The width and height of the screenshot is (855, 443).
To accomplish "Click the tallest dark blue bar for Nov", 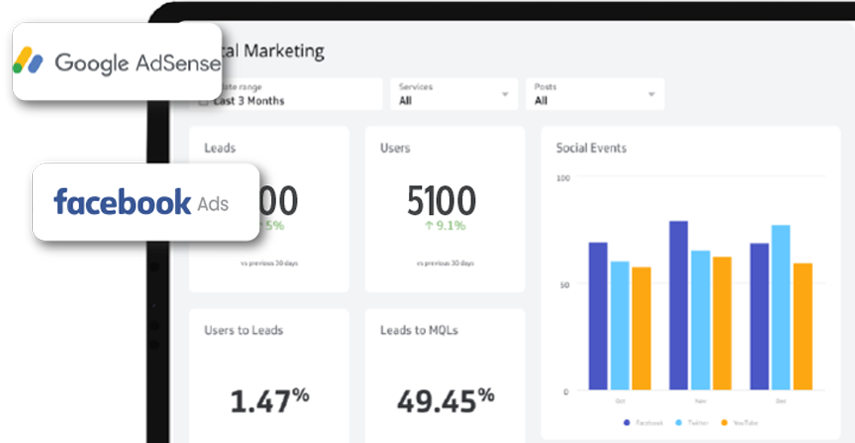I will pos(678,305).
